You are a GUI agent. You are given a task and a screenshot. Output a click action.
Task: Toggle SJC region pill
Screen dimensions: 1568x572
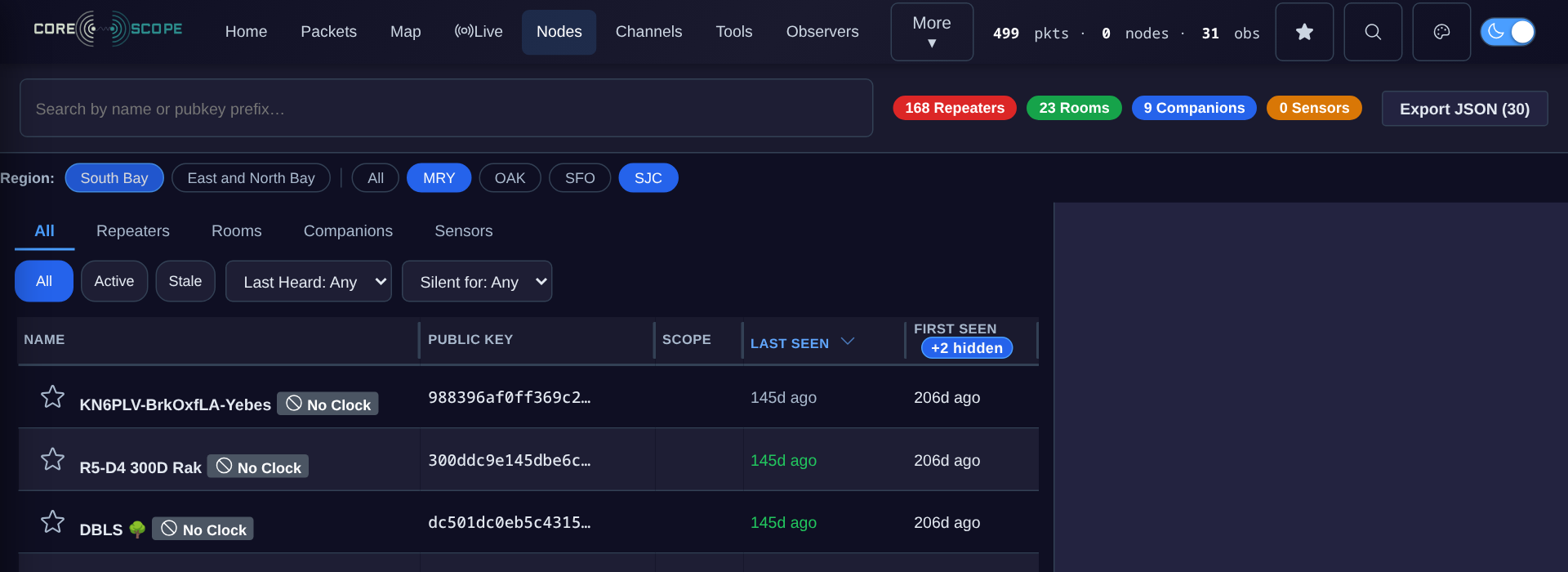coord(648,178)
